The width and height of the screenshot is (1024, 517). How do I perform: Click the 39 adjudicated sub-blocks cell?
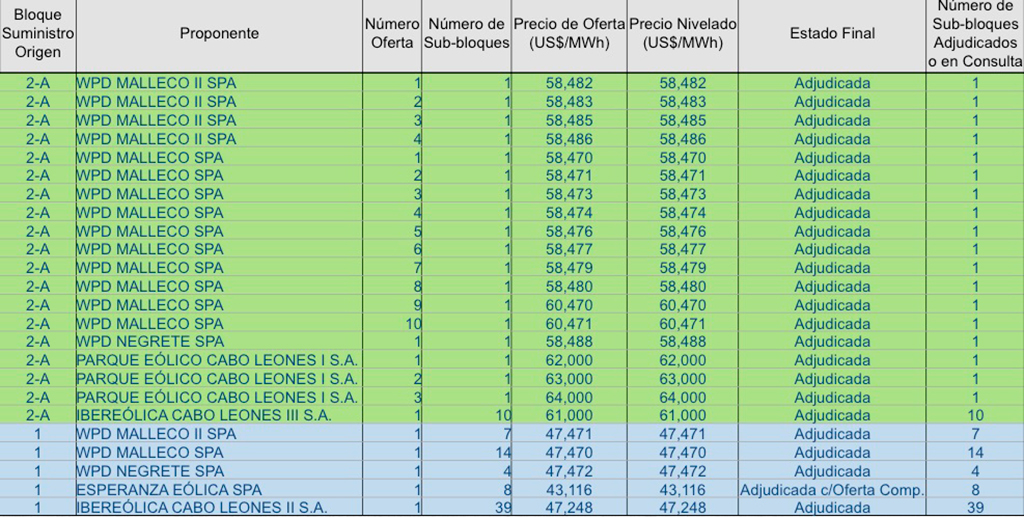pos(974,507)
